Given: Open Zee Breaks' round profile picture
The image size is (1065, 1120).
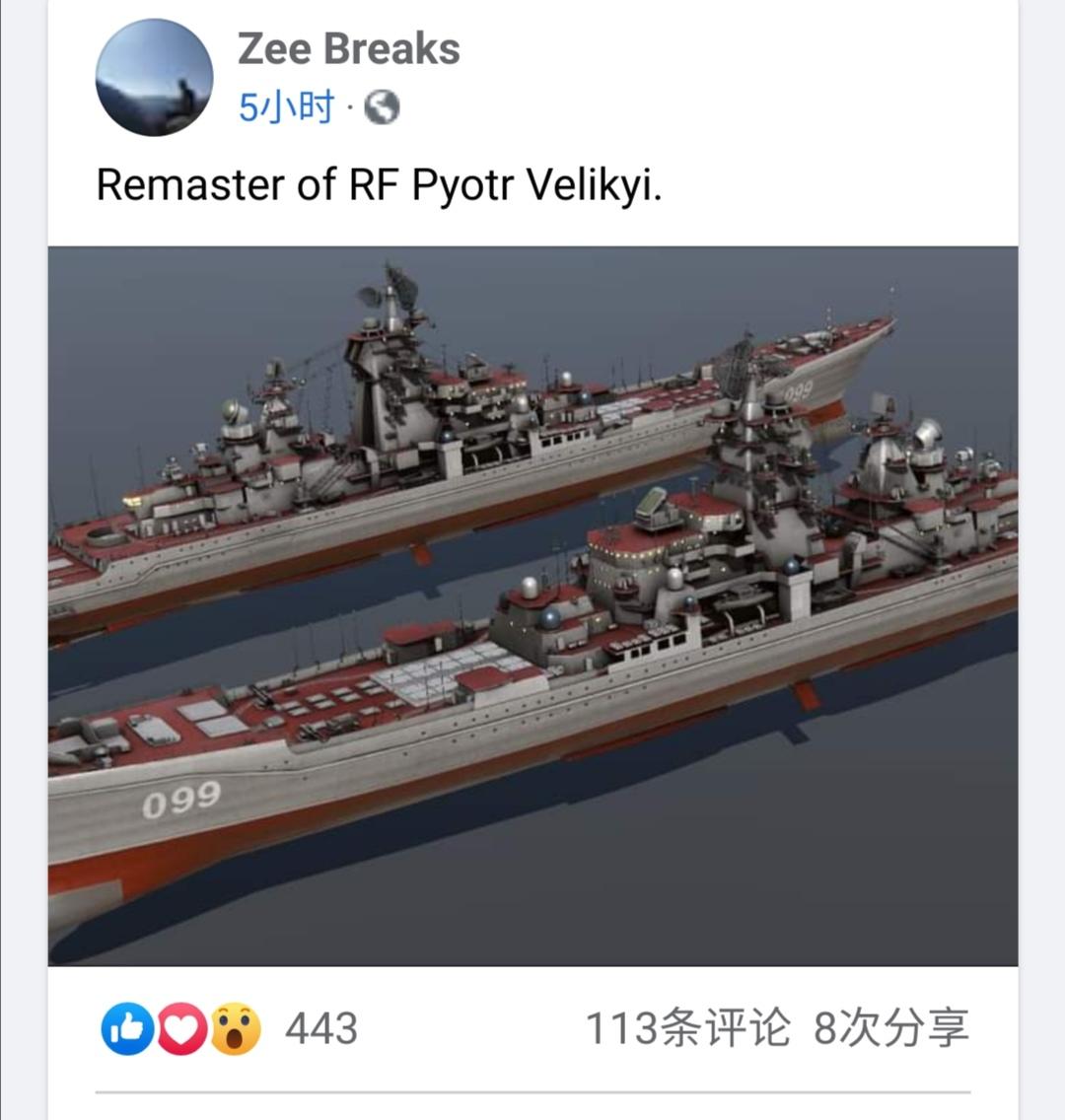Looking at the screenshot, I should [154, 77].
